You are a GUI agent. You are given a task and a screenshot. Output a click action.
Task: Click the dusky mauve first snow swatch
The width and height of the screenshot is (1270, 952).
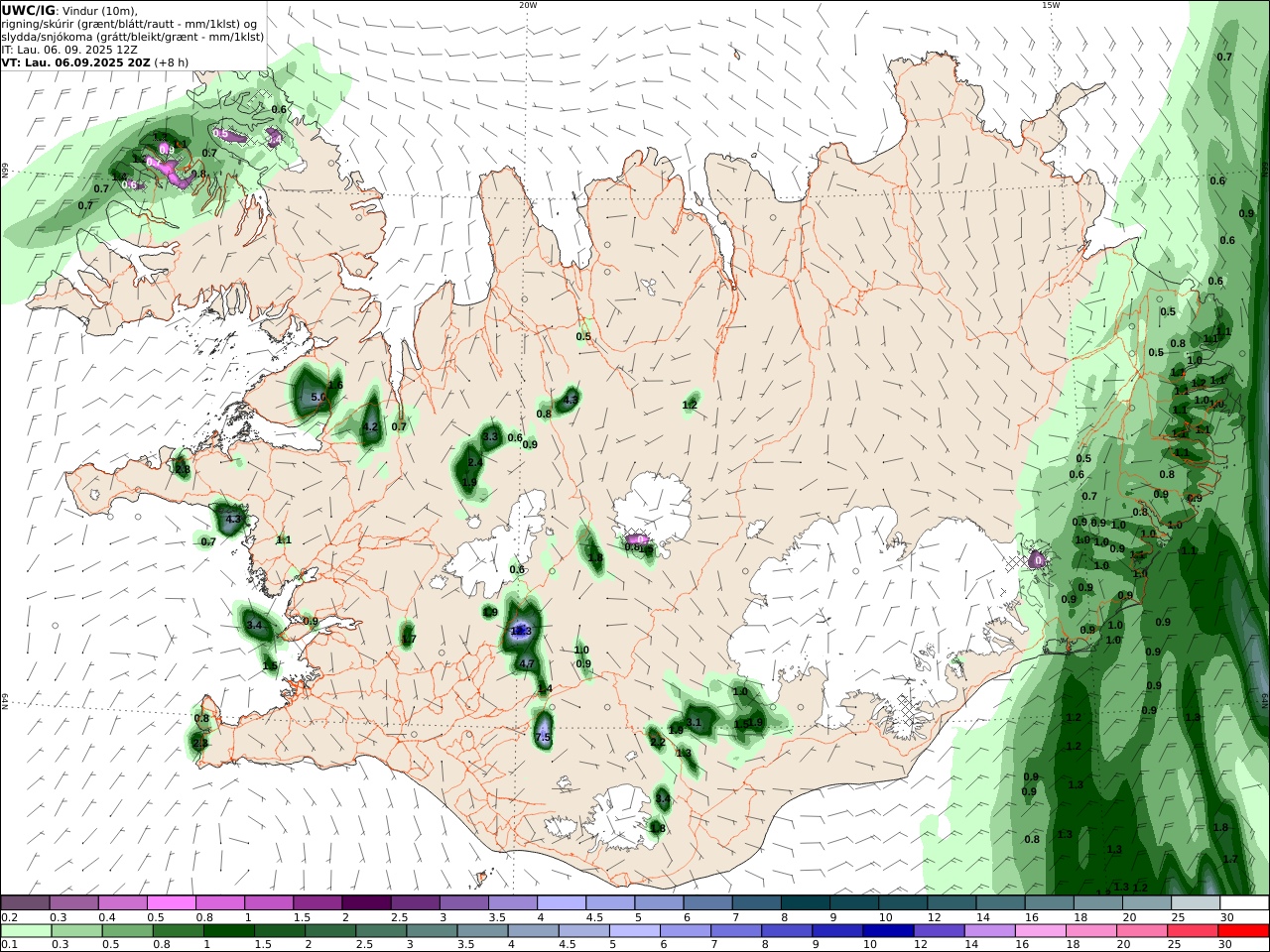point(25,903)
